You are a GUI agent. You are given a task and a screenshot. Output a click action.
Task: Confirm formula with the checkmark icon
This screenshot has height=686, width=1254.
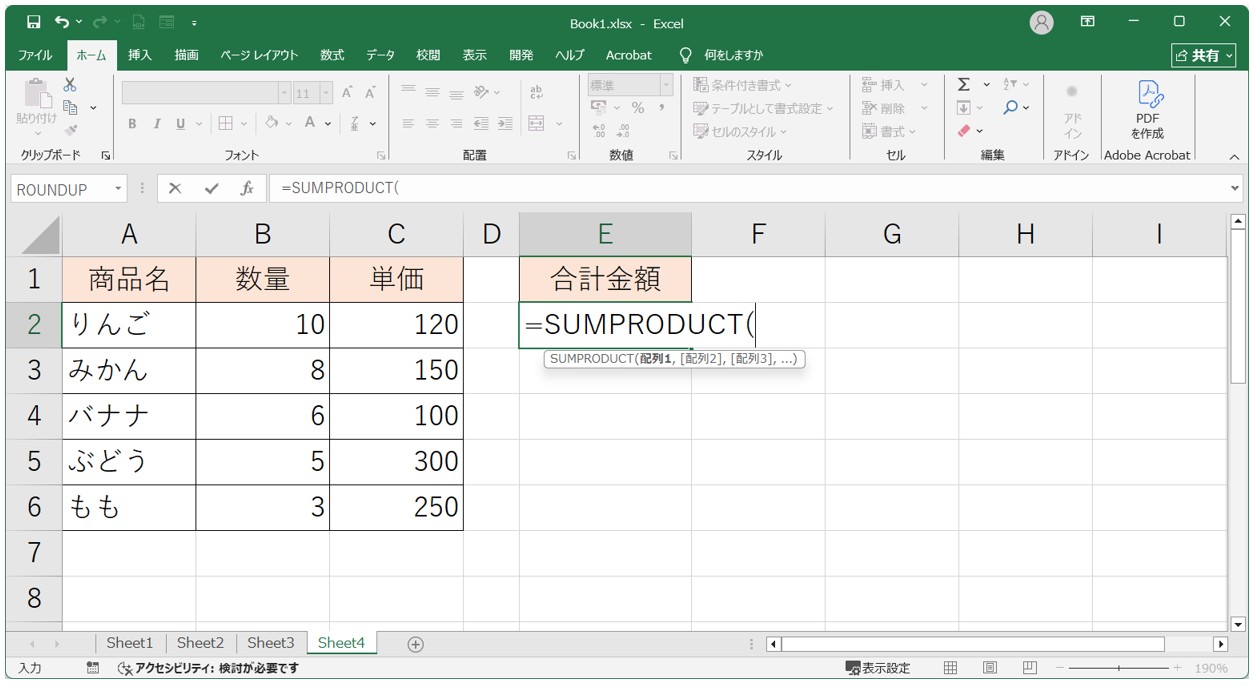tap(211, 189)
